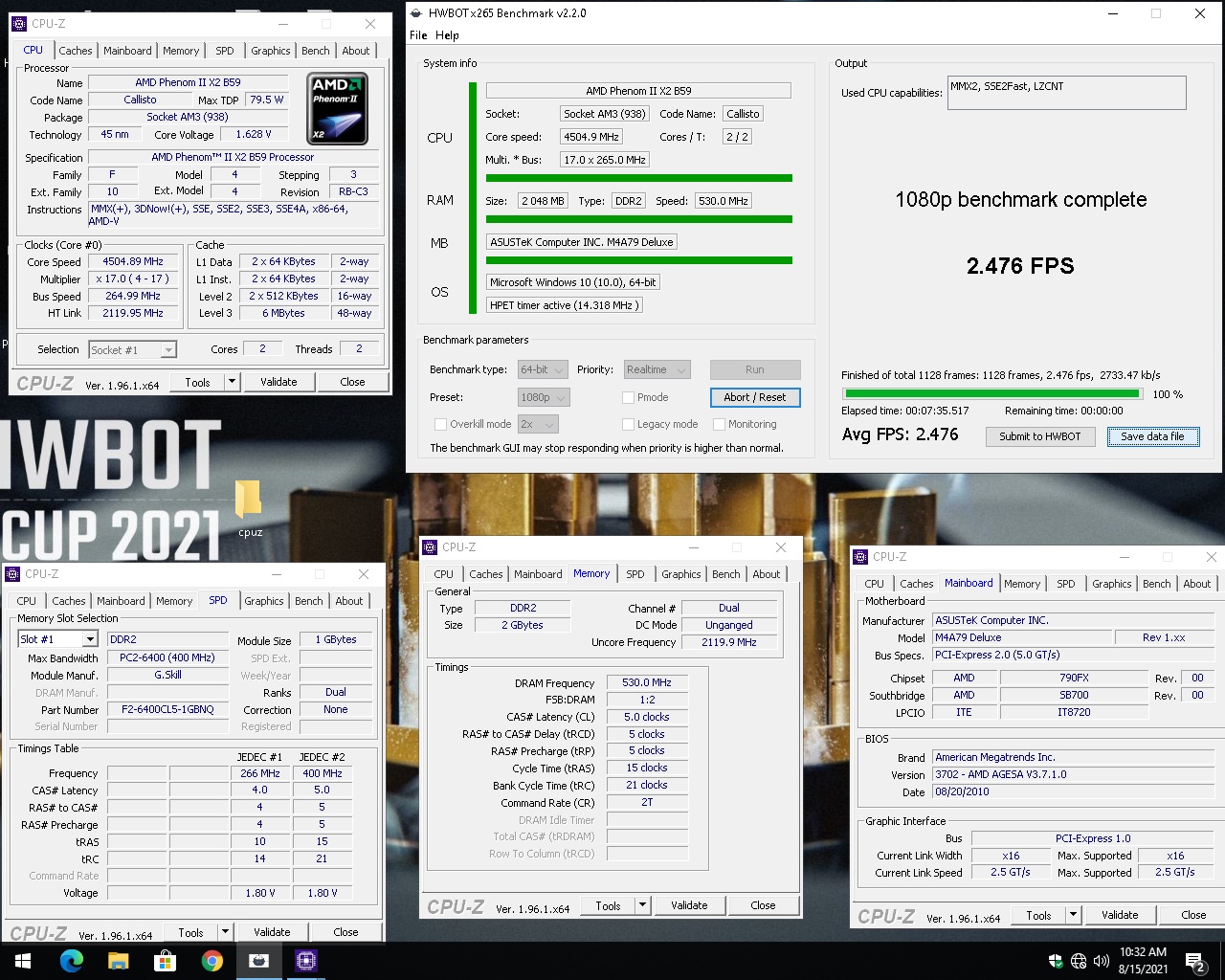The image size is (1225, 980).
Task: Click DRAM Frequency 530.0 MHz value
Action: [647, 683]
